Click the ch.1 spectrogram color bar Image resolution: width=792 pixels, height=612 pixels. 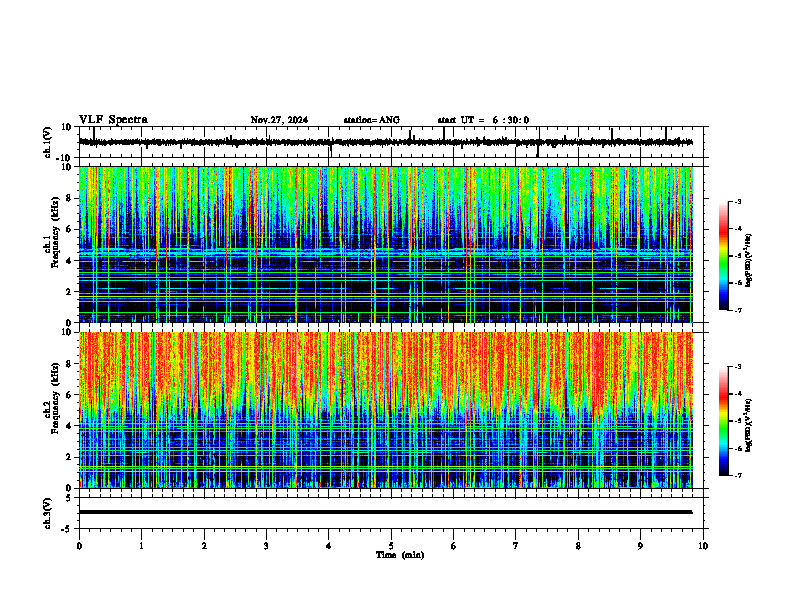click(x=724, y=256)
